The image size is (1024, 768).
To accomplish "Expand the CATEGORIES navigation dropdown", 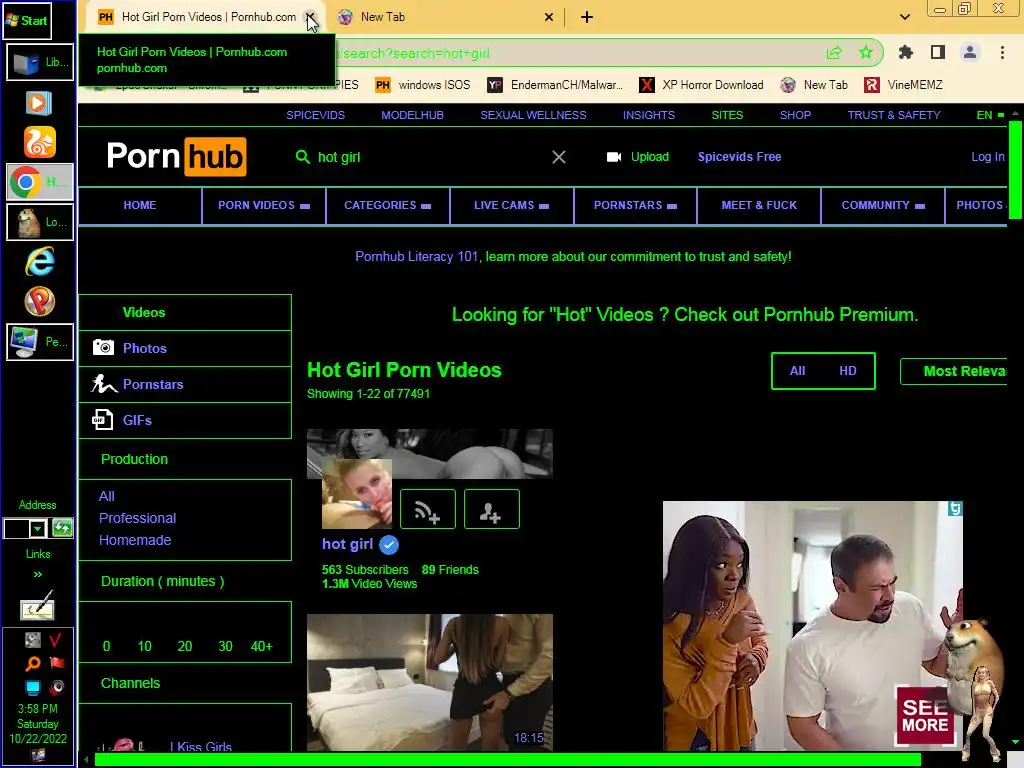I will pos(387,205).
